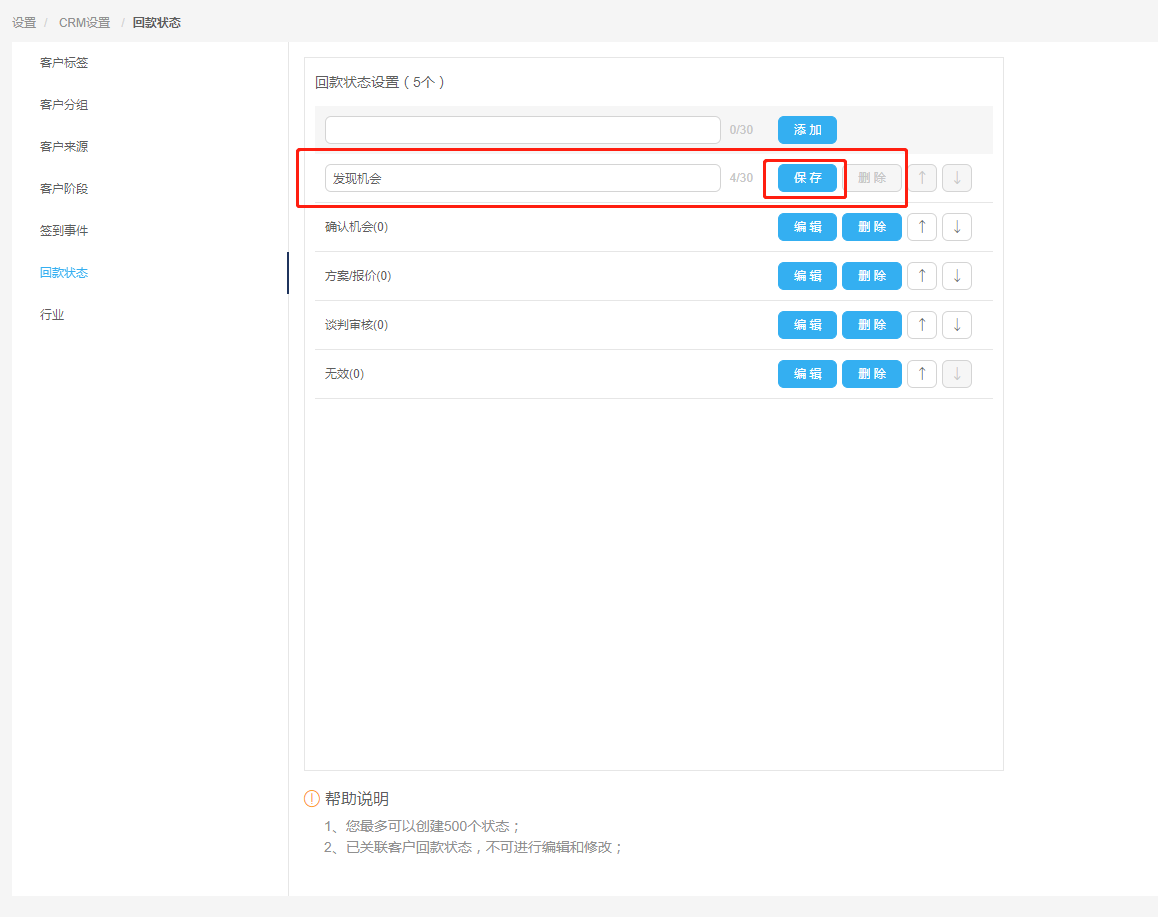Viewport: 1158px width, 917px height.
Task: Delete the 无效 status
Action: (872, 374)
